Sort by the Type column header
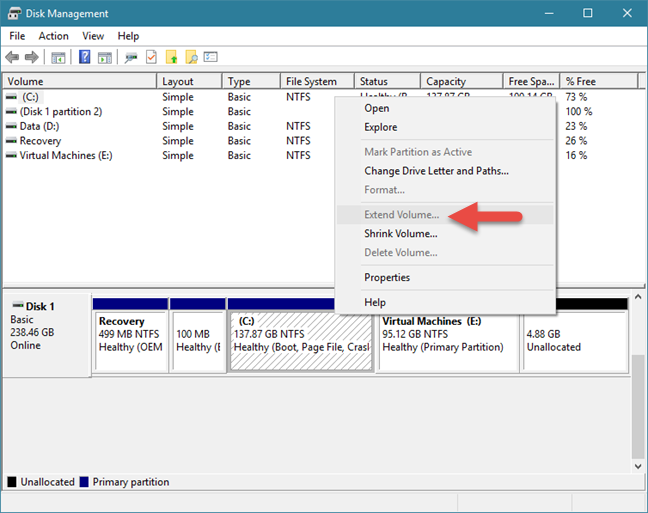 pyautogui.click(x=251, y=81)
